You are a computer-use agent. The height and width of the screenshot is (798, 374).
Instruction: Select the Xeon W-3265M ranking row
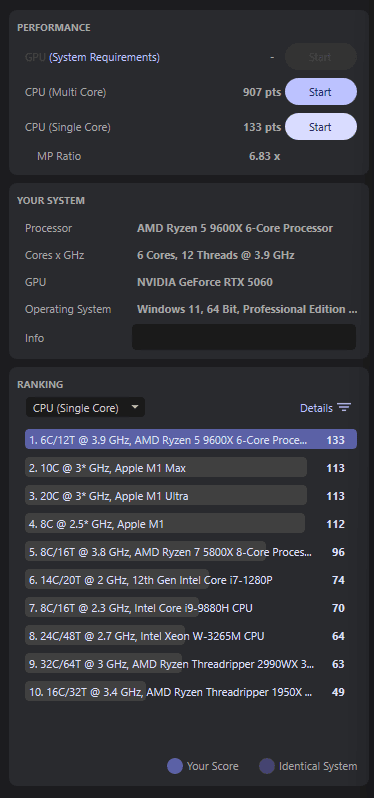point(191,636)
